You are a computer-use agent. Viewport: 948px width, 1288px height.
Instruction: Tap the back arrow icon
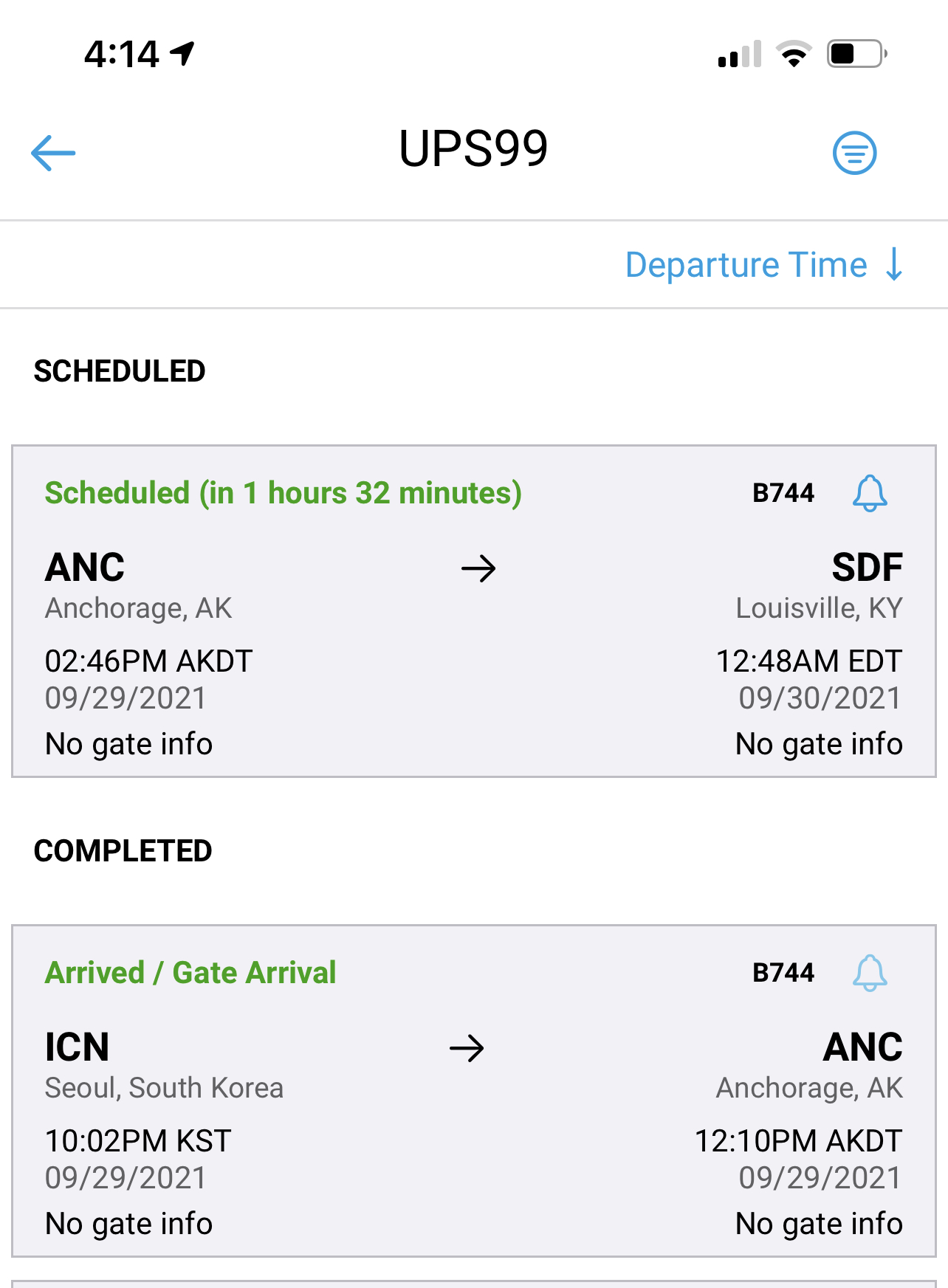(x=53, y=153)
